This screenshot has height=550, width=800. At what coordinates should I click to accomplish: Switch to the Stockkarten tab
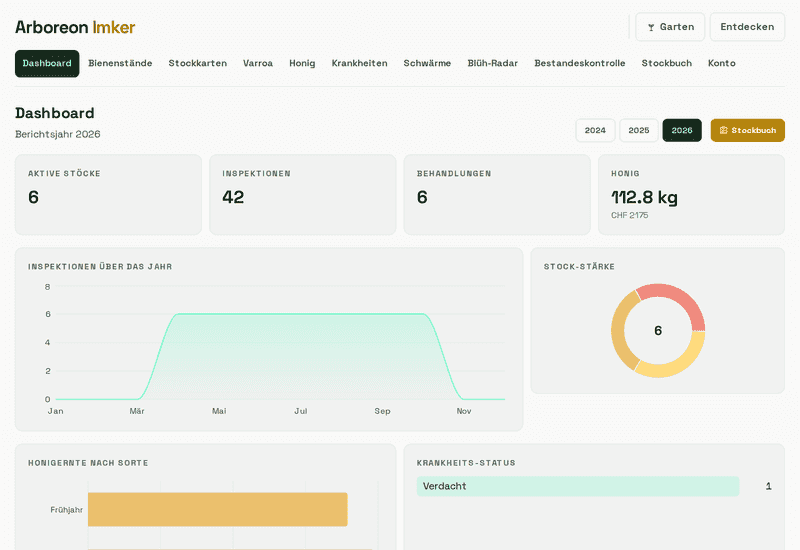197,63
